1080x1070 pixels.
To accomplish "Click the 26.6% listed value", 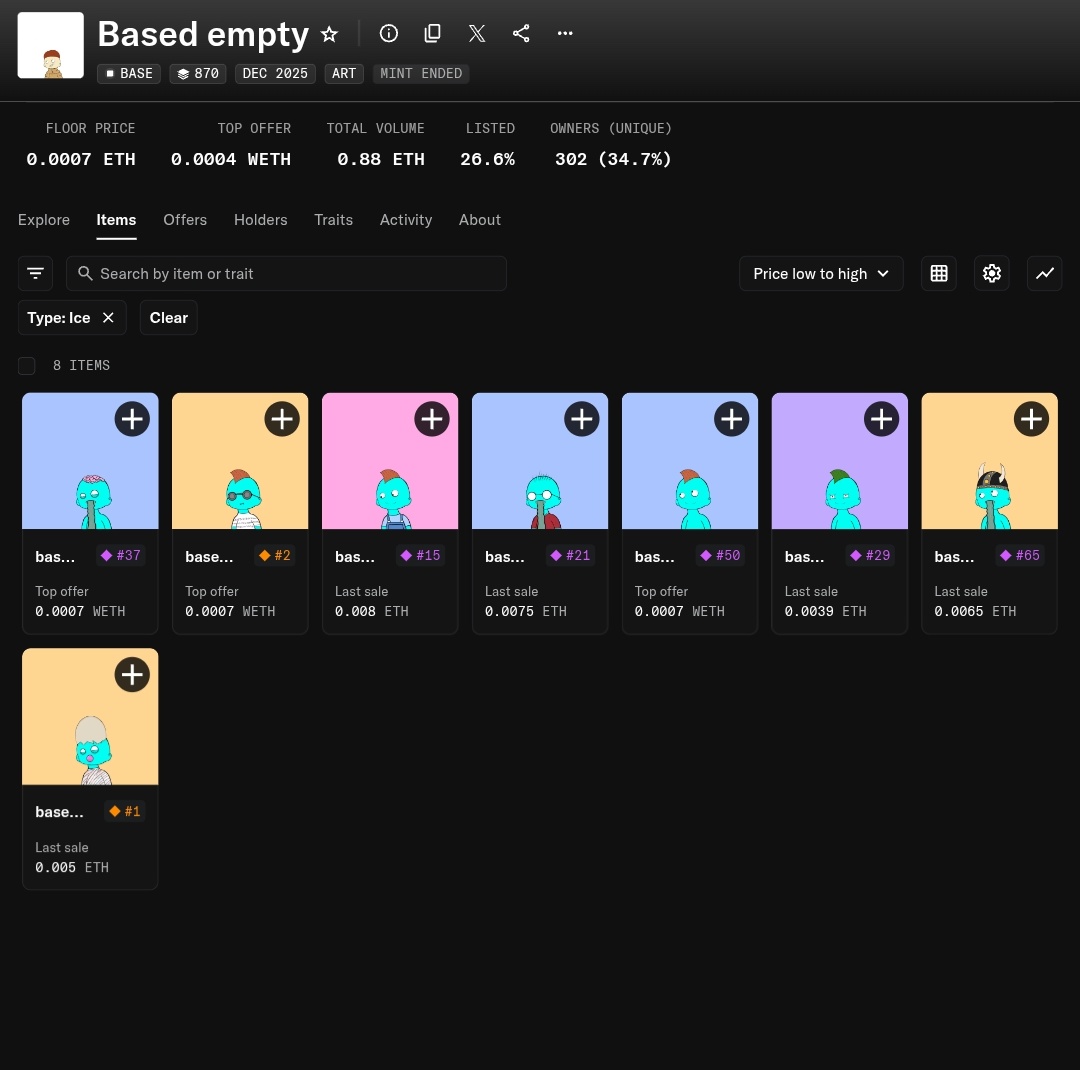I will (x=488, y=159).
